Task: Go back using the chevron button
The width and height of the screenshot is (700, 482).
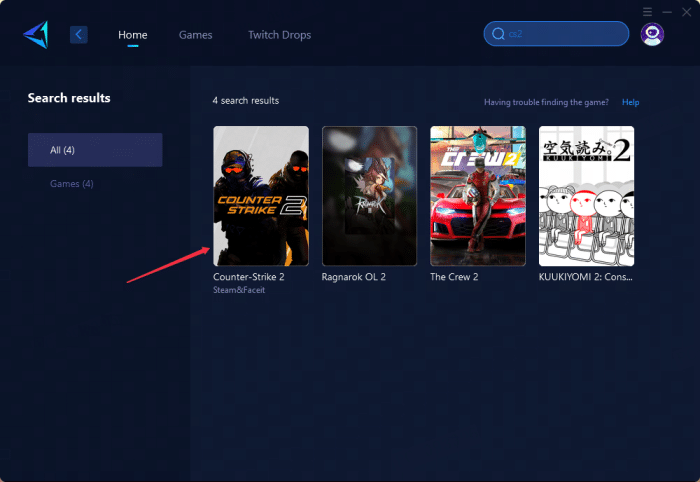Action: [x=79, y=34]
